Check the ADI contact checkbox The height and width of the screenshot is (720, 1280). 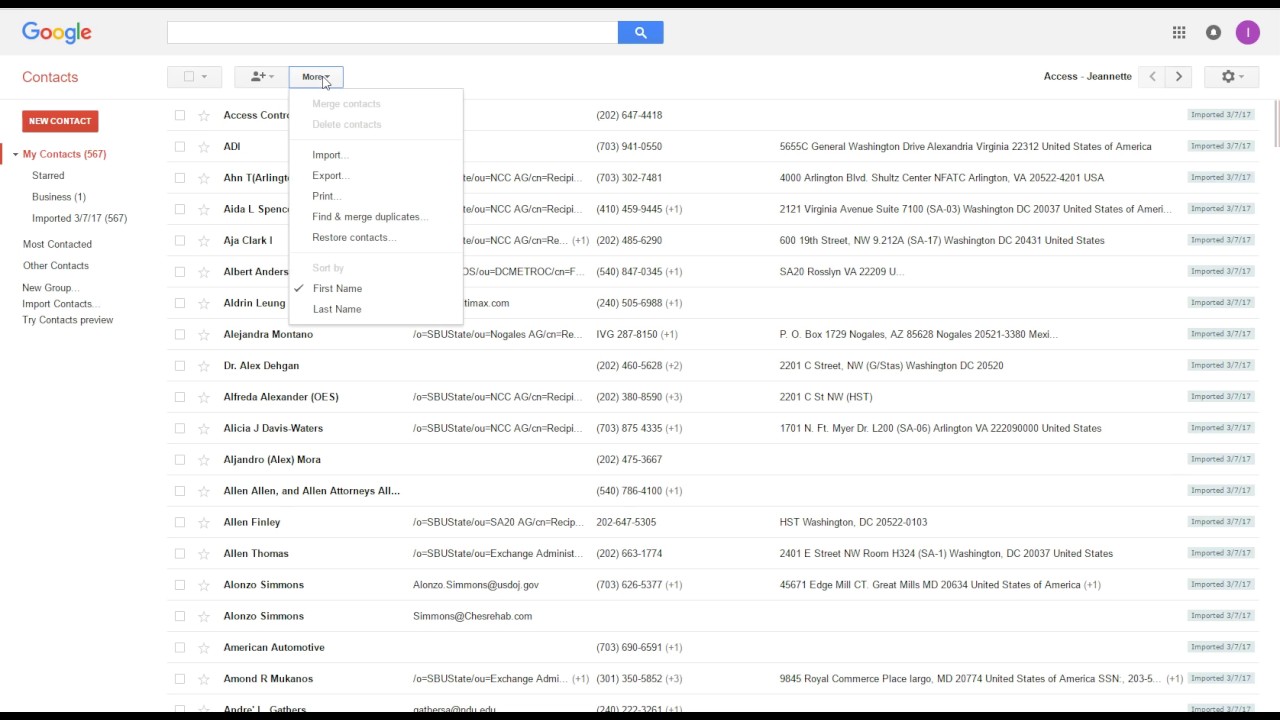[x=180, y=147]
